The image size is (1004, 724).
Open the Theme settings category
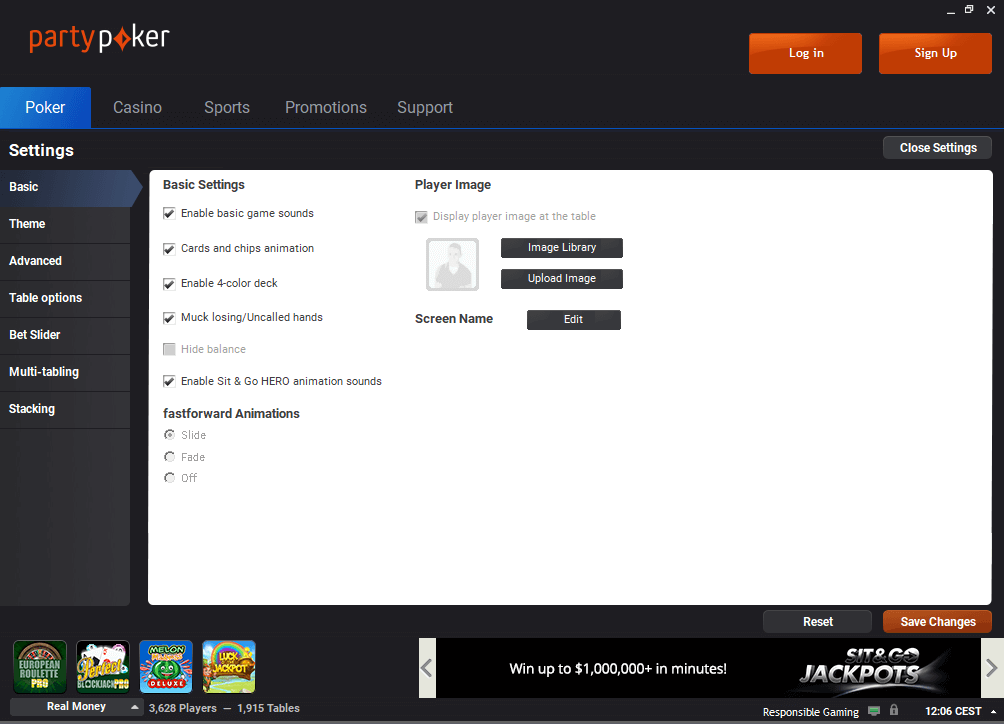tap(65, 224)
